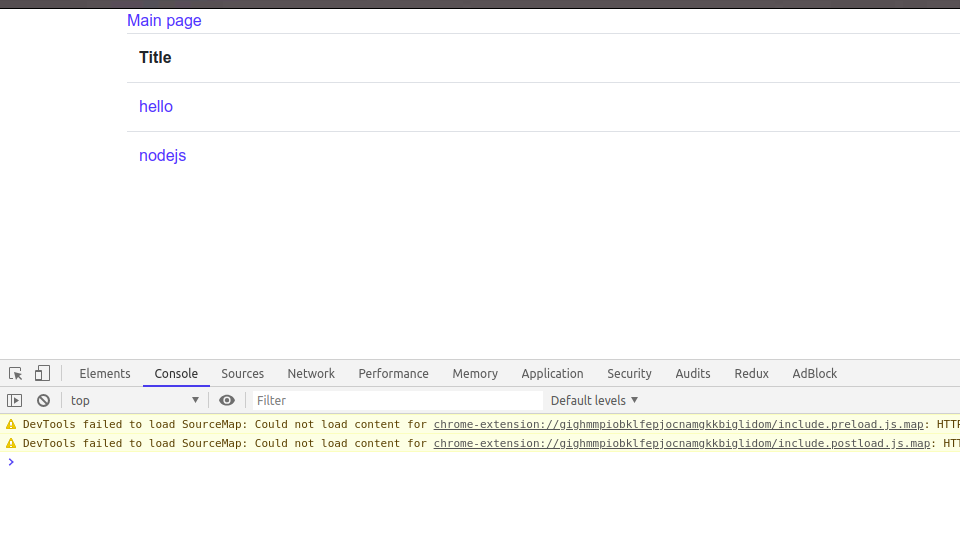
Task: Follow the Main page link
Action: pos(164,21)
